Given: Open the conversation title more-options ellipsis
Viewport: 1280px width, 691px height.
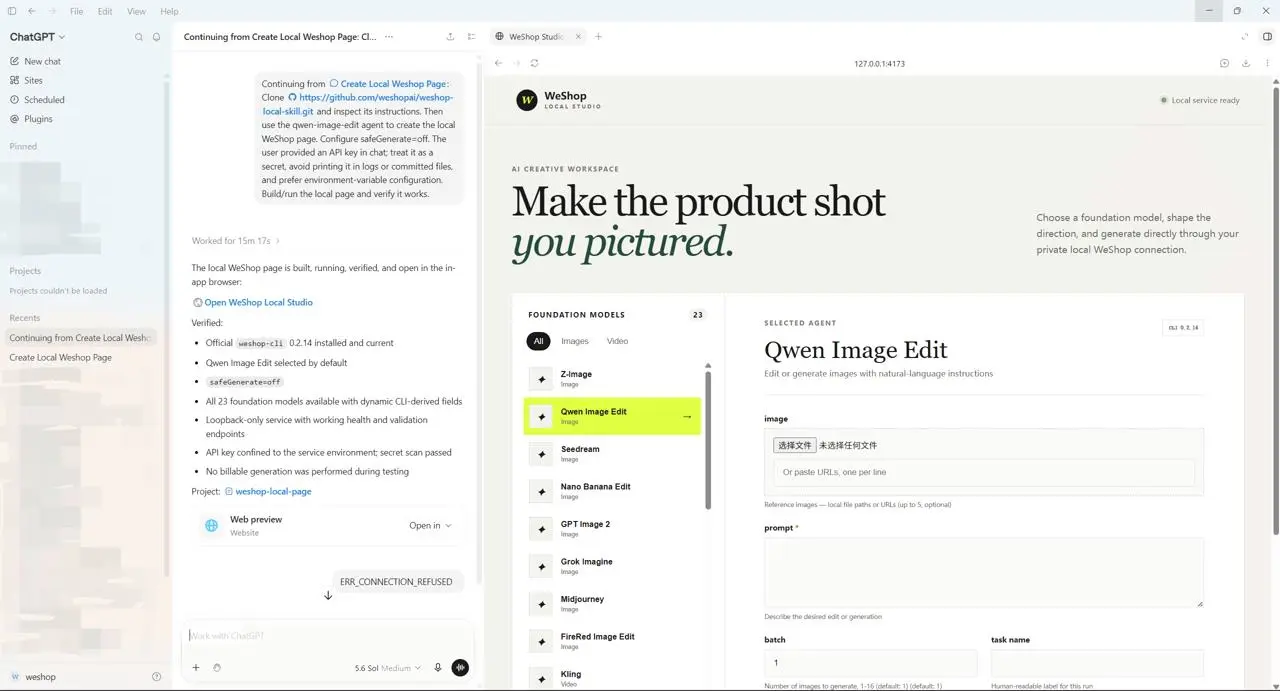Looking at the screenshot, I should (389, 37).
